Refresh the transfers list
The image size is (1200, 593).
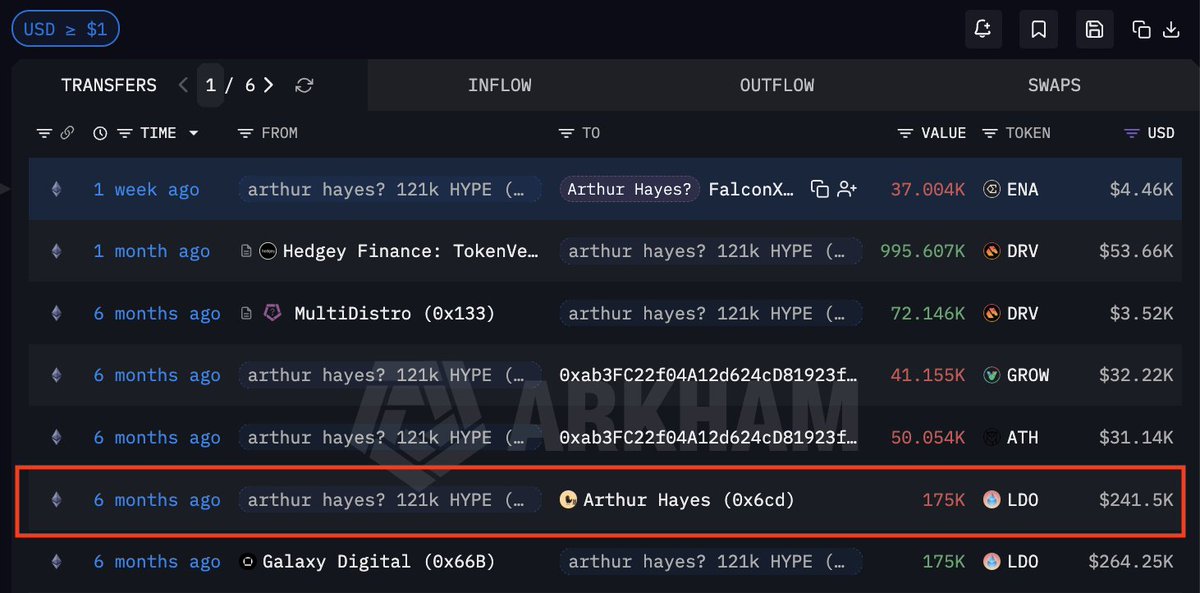[305, 86]
